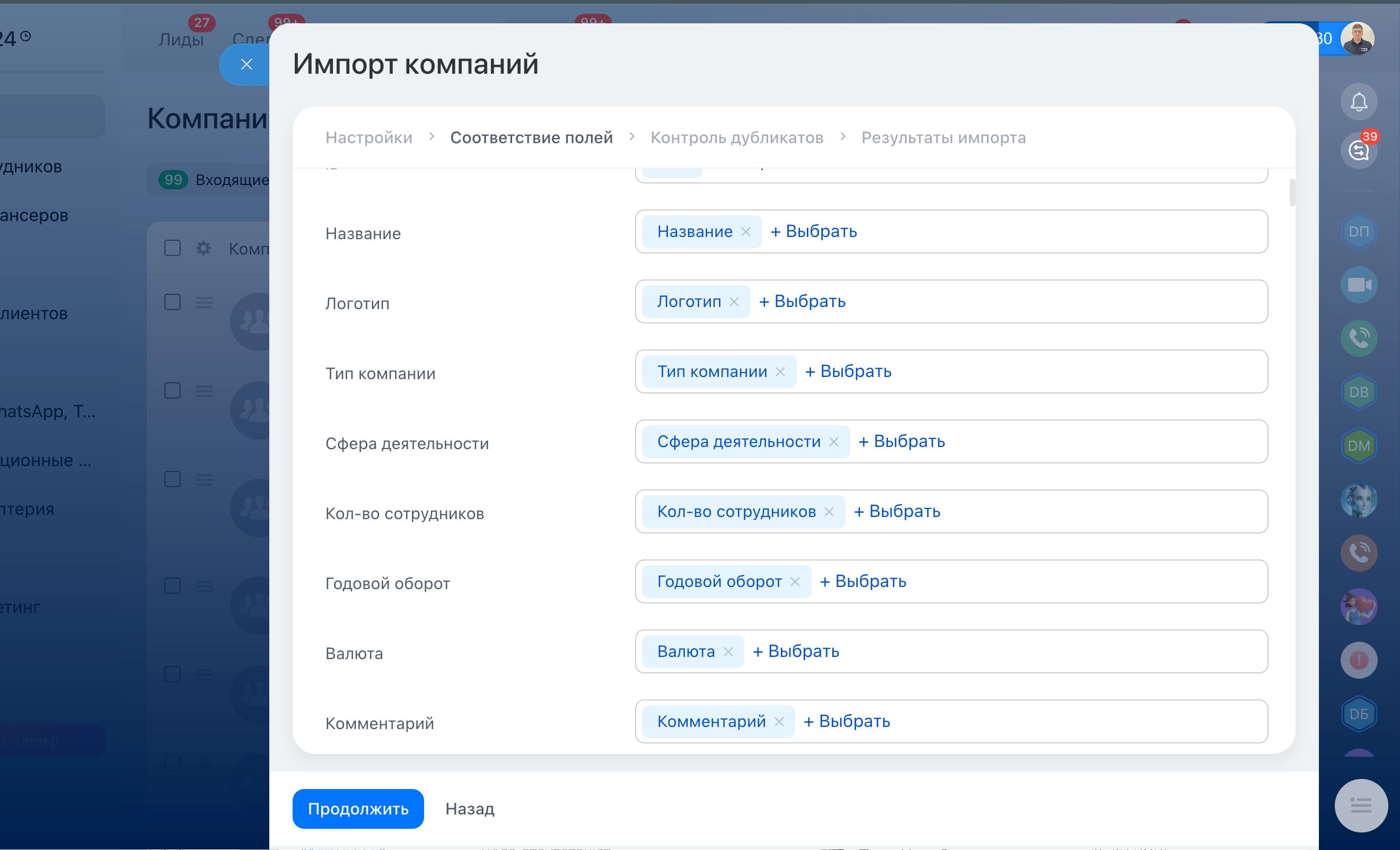Click + Выбрать in Логотип field
The height and width of the screenshot is (850, 1400).
pos(802,301)
